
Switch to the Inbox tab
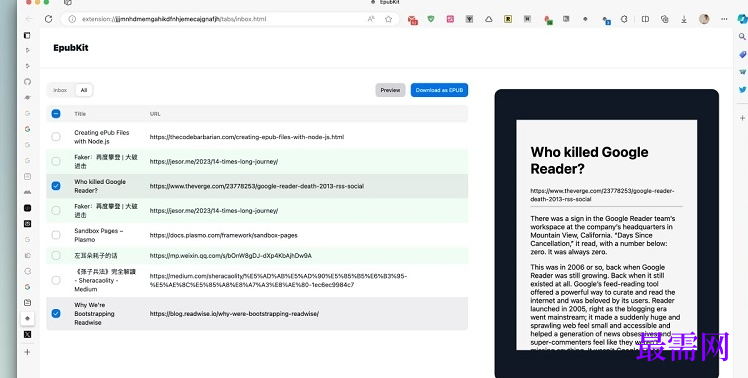click(x=60, y=90)
